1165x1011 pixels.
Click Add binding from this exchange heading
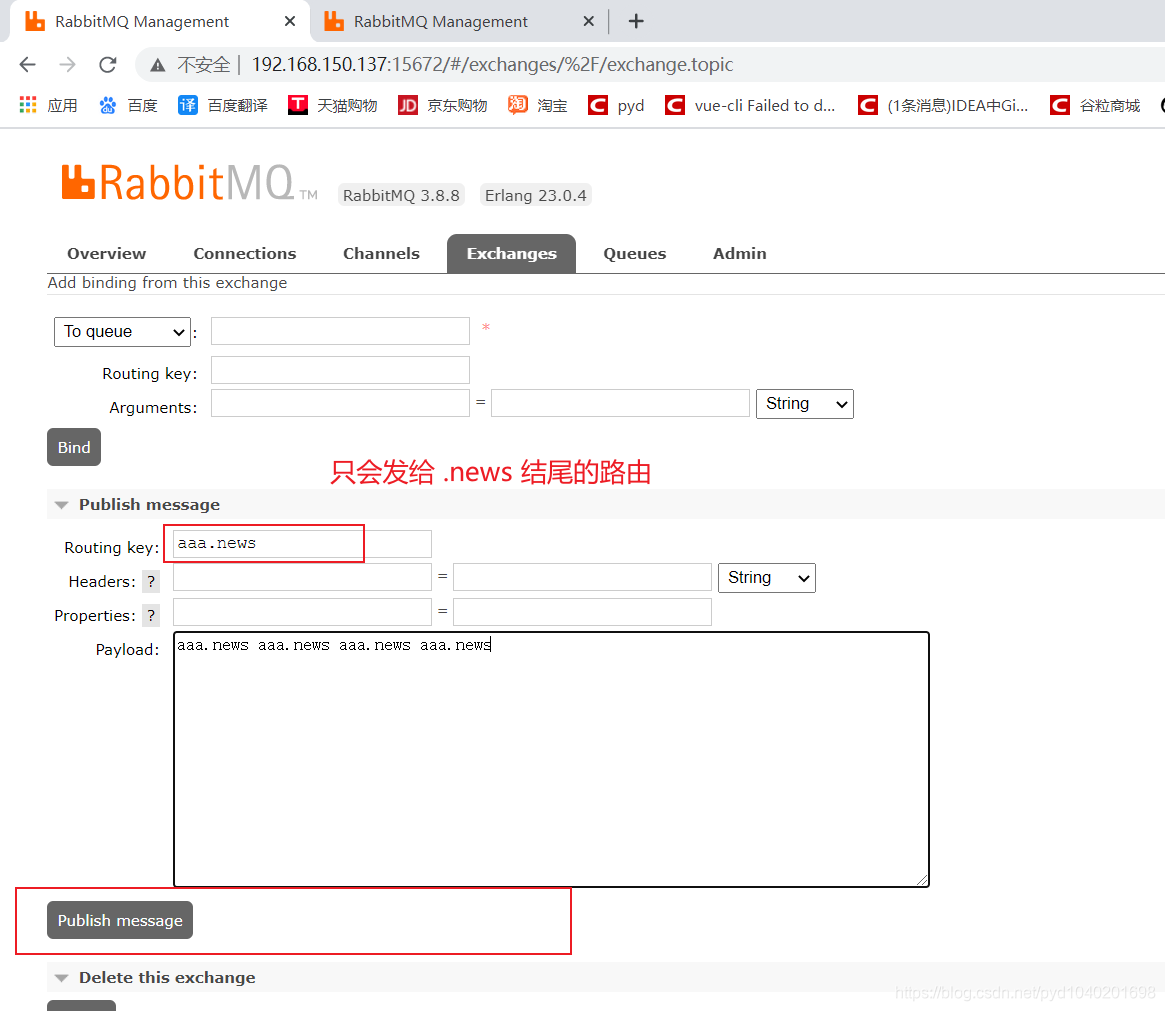tap(167, 282)
